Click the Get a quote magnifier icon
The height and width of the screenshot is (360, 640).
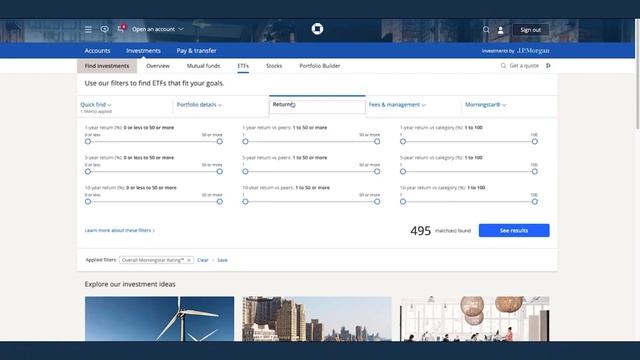click(503, 65)
